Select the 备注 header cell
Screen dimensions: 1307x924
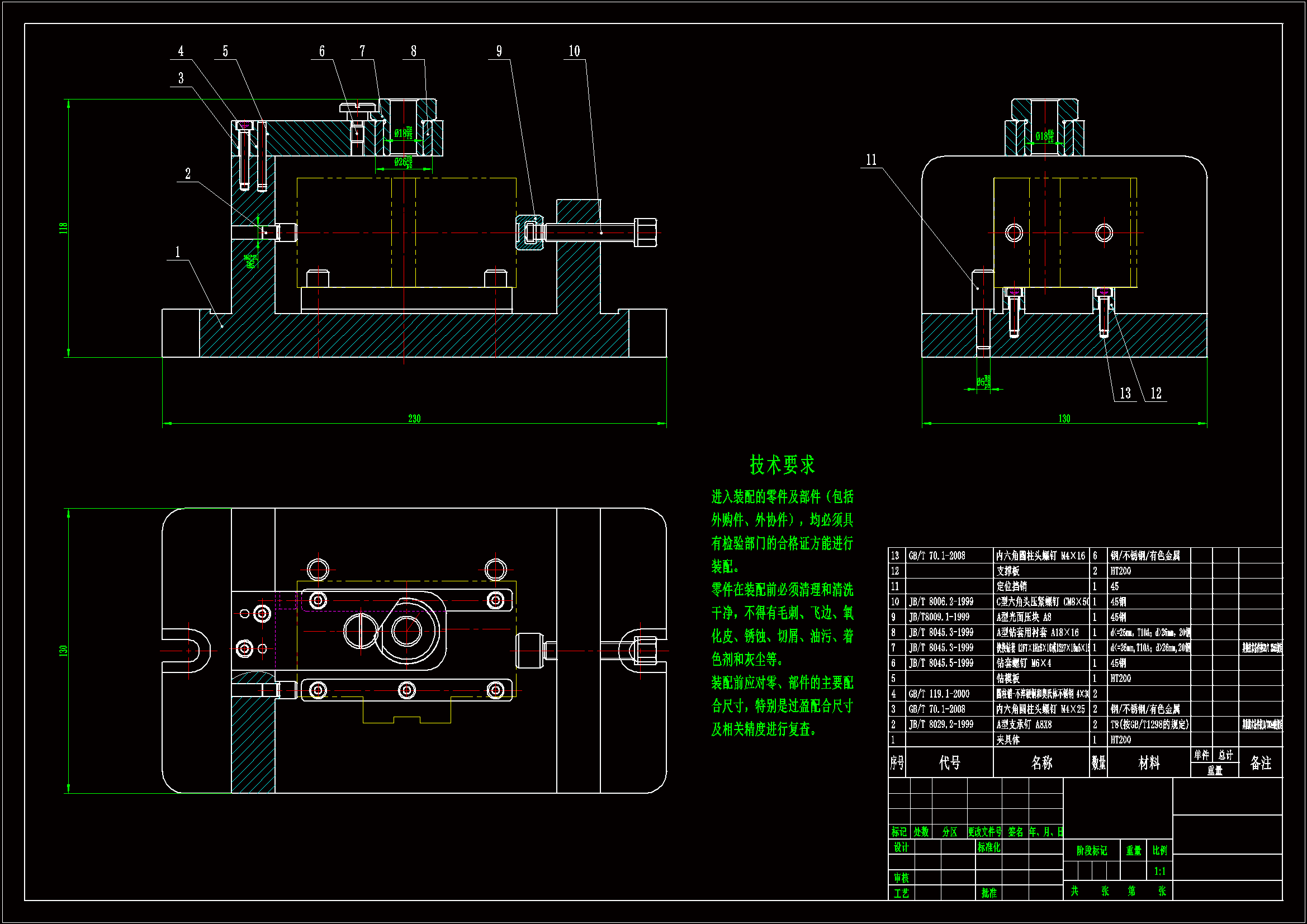pos(1260,763)
